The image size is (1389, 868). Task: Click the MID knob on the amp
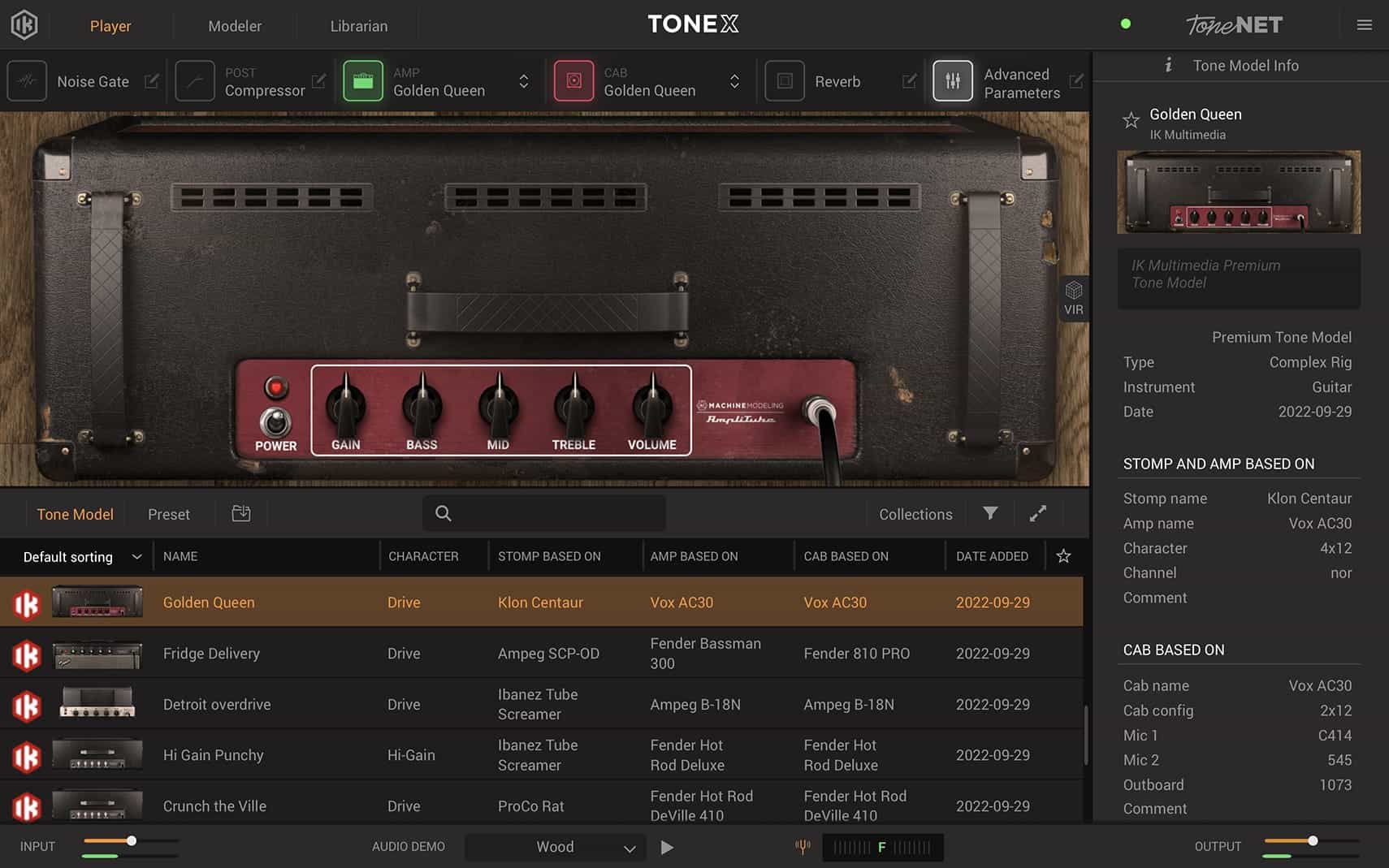pyautogui.click(x=498, y=404)
